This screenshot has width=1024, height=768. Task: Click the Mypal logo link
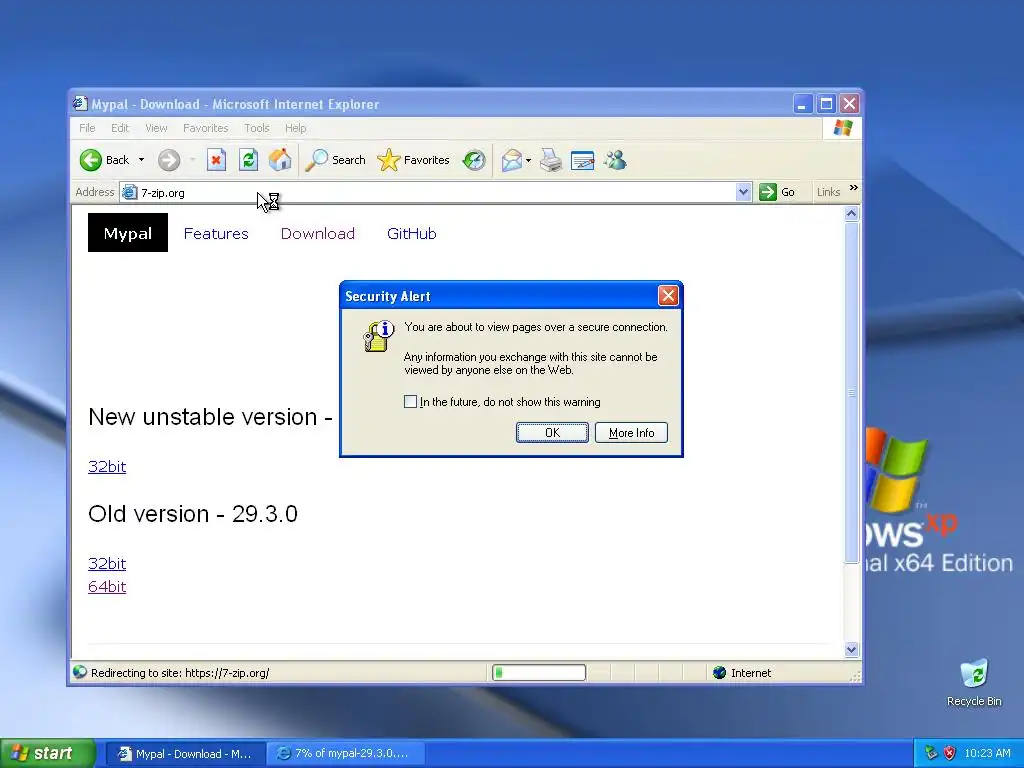pyautogui.click(x=128, y=232)
